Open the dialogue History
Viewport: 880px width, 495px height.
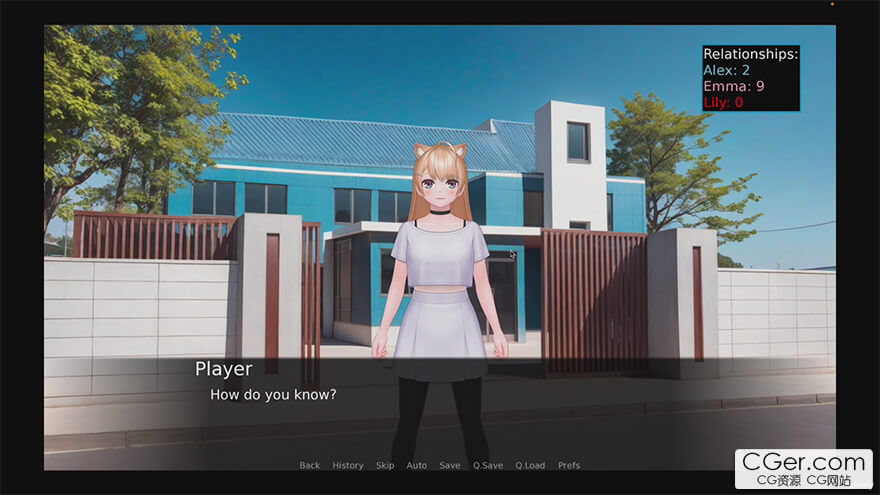(348, 465)
